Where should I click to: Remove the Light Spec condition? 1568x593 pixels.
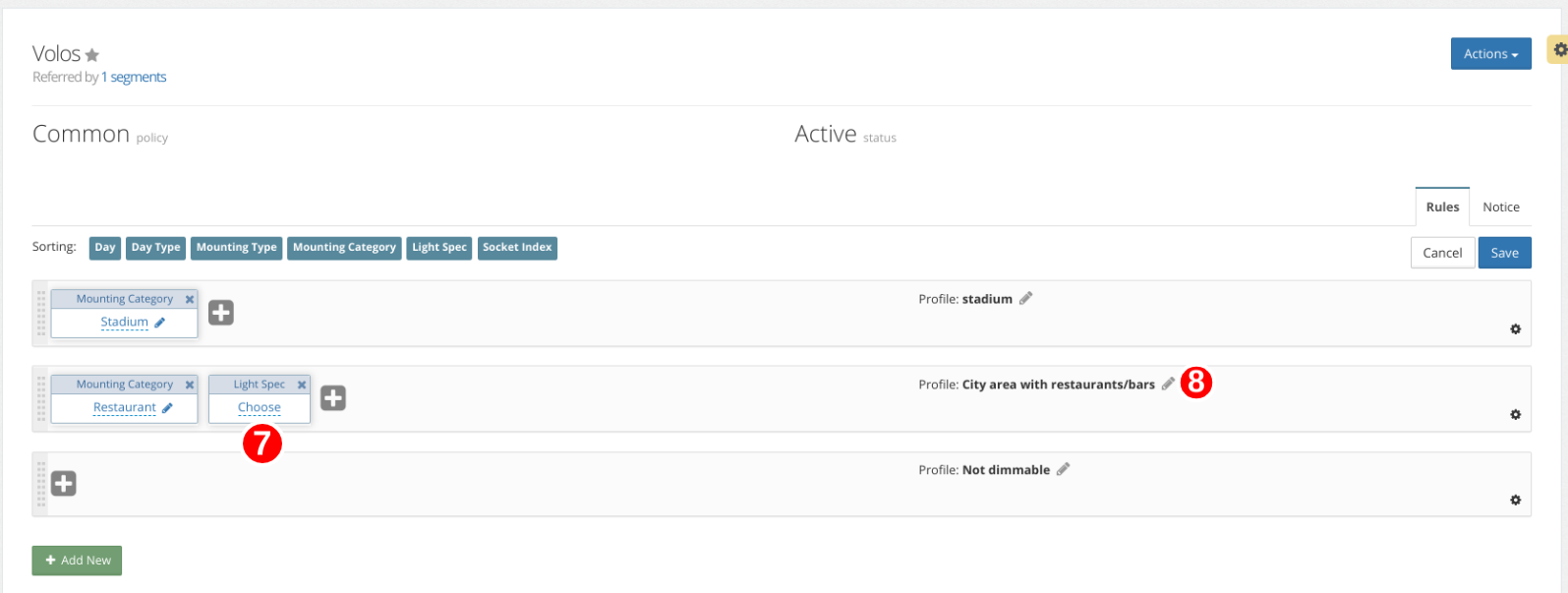[x=302, y=385]
